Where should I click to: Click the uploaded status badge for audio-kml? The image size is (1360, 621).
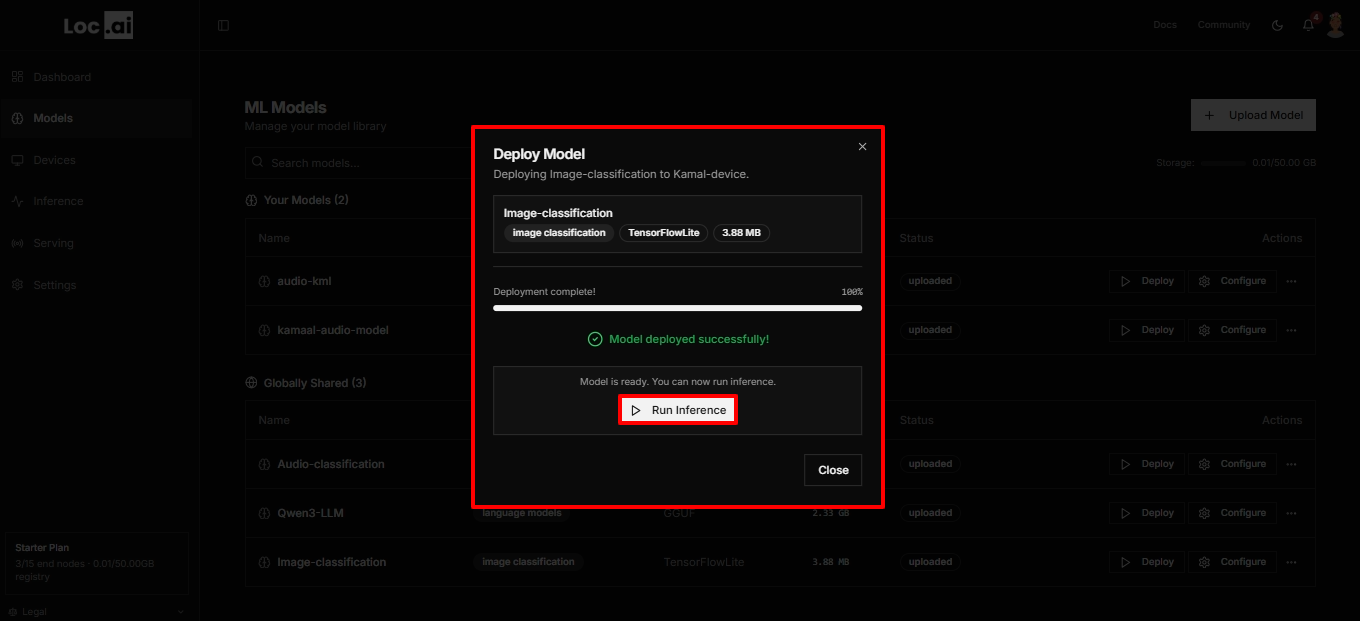click(930, 281)
